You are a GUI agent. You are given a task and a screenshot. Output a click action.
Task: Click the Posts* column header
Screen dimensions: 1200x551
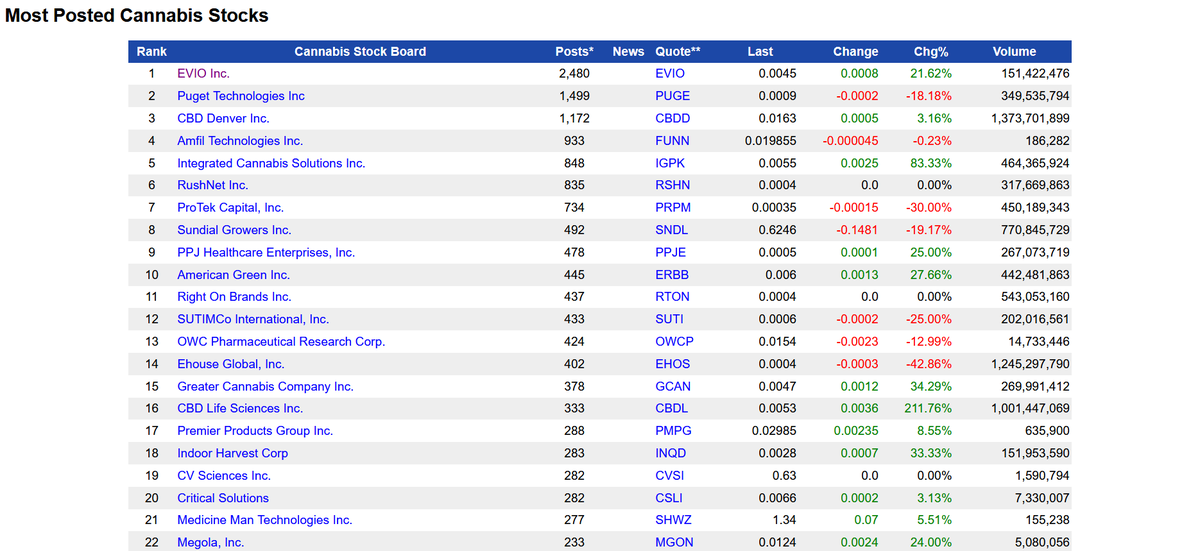pyautogui.click(x=574, y=52)
